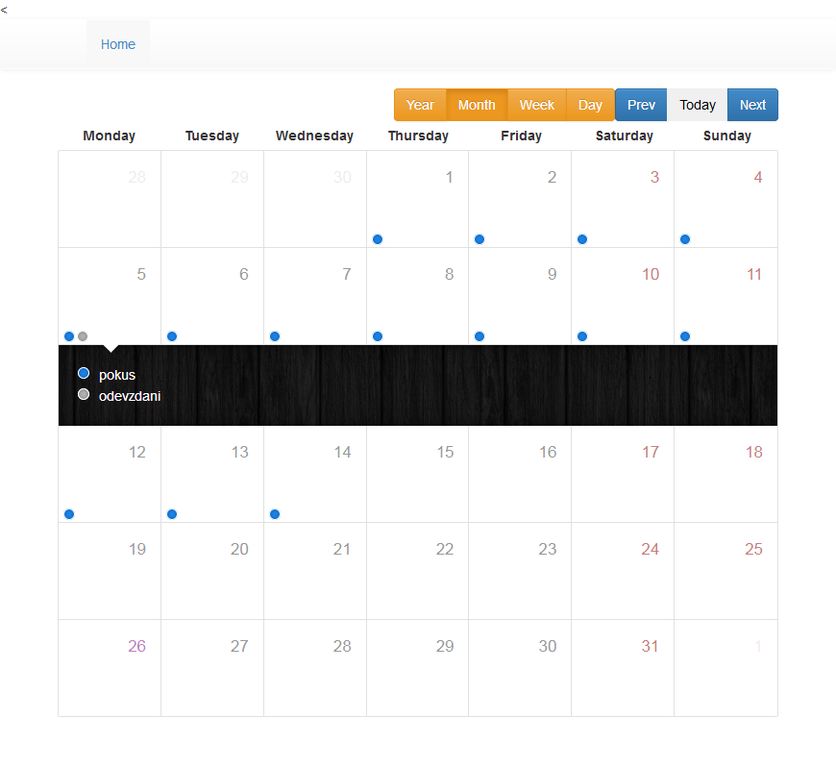
Task: Click the blue event dot on Sunday 4
Action: tap(685, 239)
